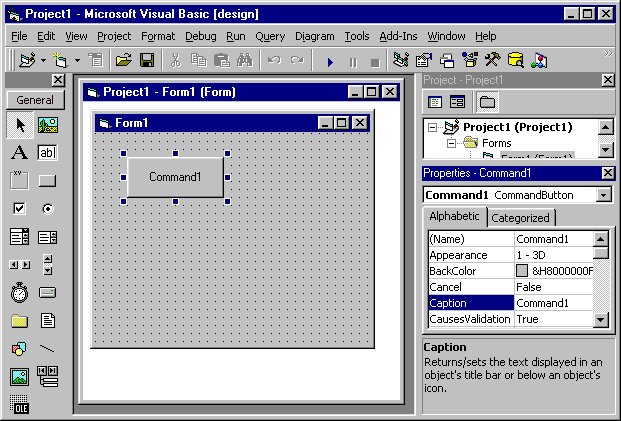Open Form Layout Window from toolbar

click(x=447, y=61)
